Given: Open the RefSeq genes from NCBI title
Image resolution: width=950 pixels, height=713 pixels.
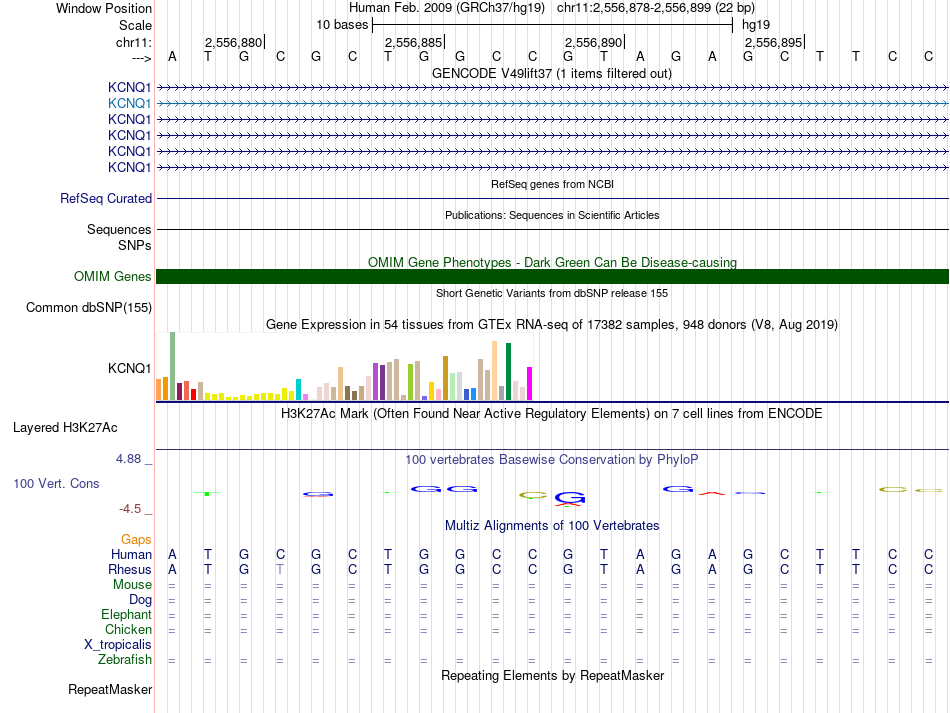Looking at the screenshot, I should [x=551, y=185].
